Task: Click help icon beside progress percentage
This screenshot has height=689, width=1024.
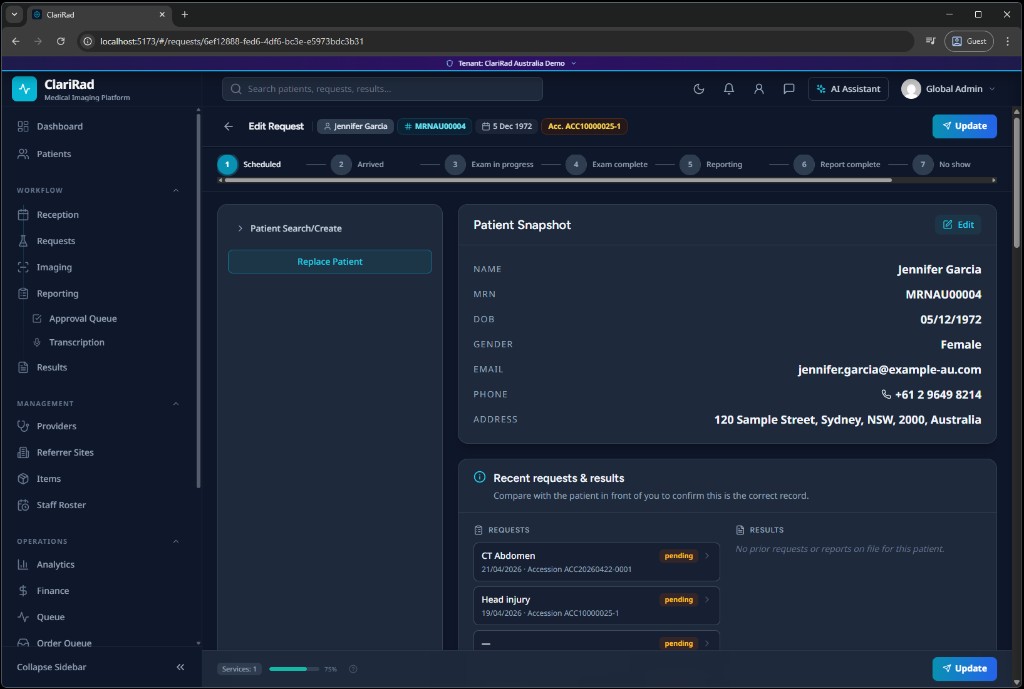Action: pyautogui.click(x=353, y=669)
